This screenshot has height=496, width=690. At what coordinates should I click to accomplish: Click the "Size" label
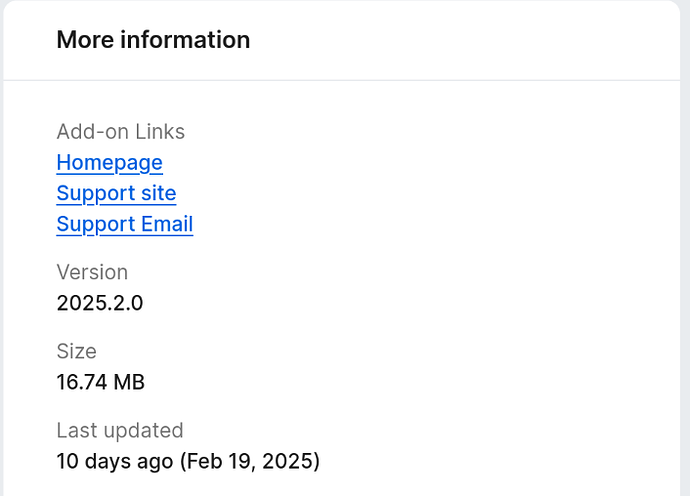point(76,351)
